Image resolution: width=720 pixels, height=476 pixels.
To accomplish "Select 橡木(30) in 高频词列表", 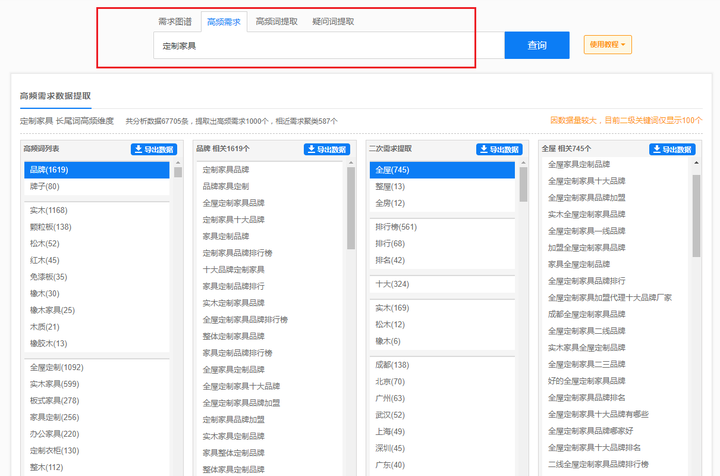I will 97,293.
